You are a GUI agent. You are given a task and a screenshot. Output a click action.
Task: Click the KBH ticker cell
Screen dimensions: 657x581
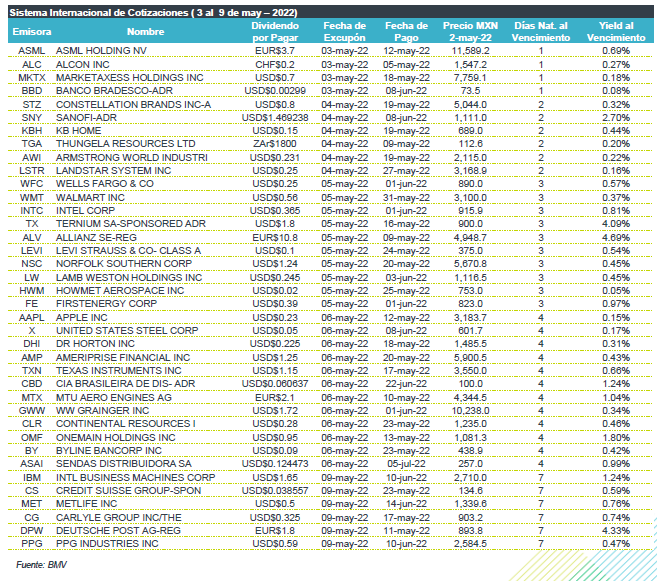[x=31, y=131]
